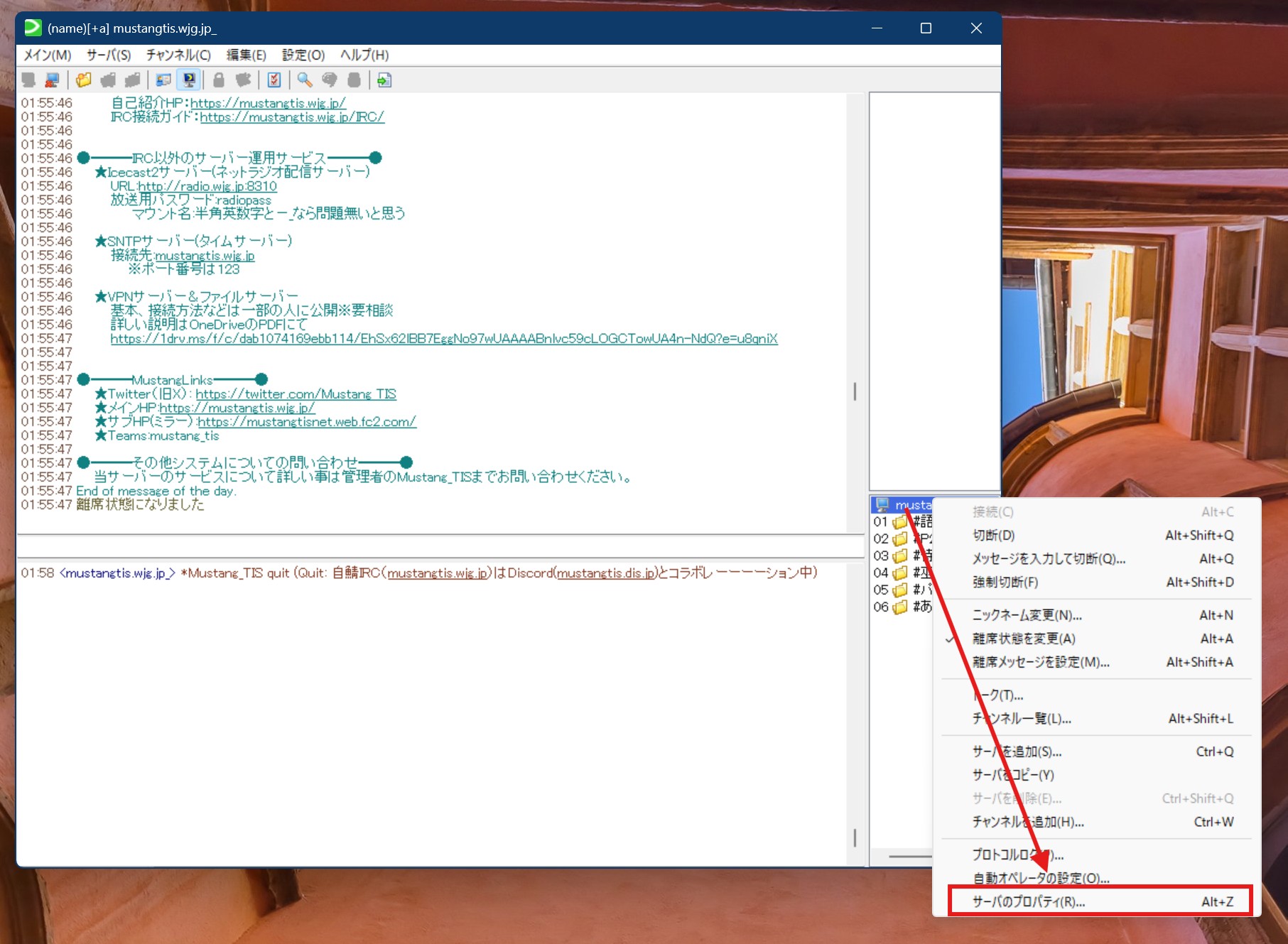Open the radio.wjg.jp:8310 Icecast link

coord(208,186)
